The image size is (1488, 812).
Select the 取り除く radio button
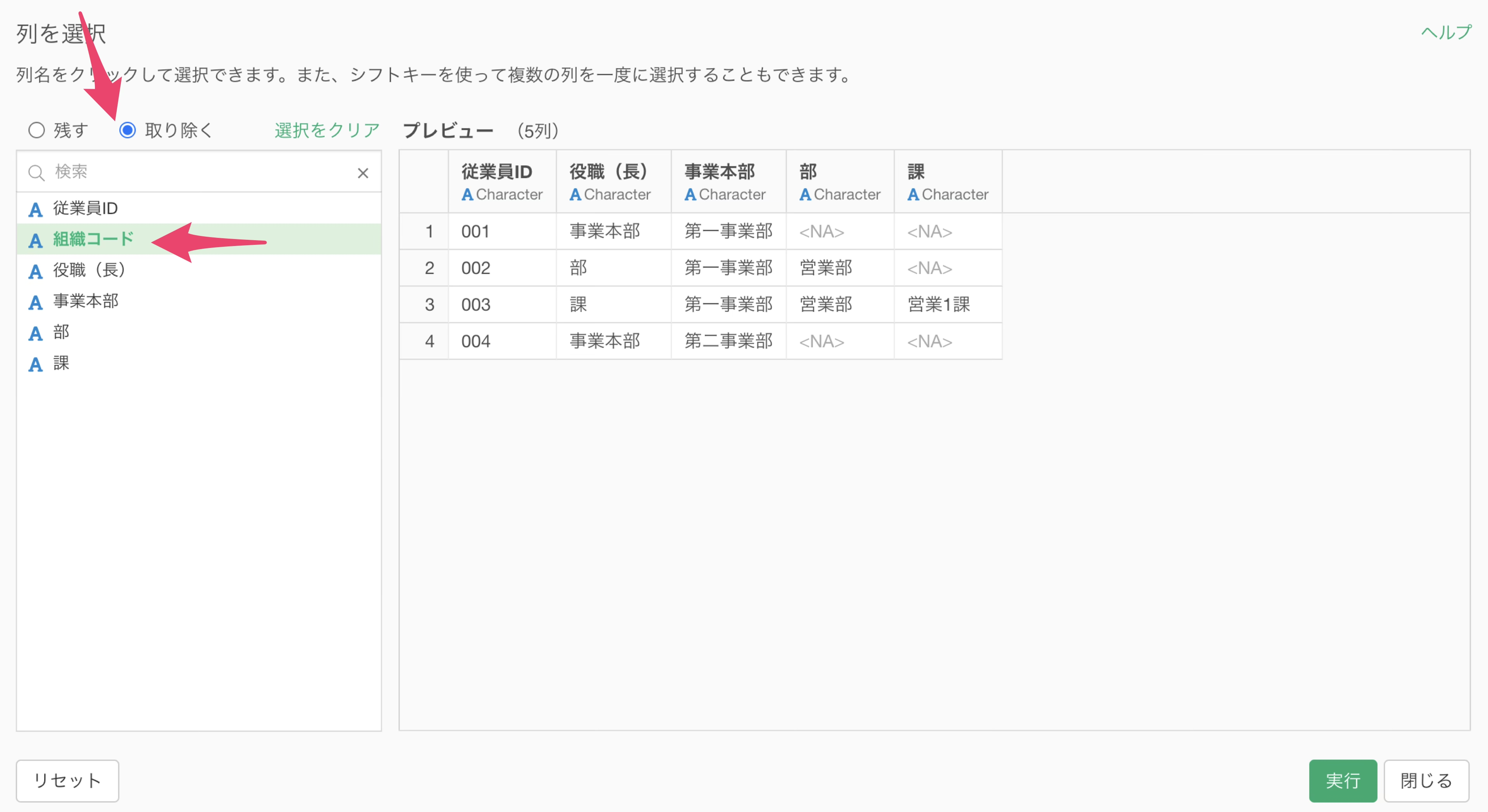click(127, 130)
